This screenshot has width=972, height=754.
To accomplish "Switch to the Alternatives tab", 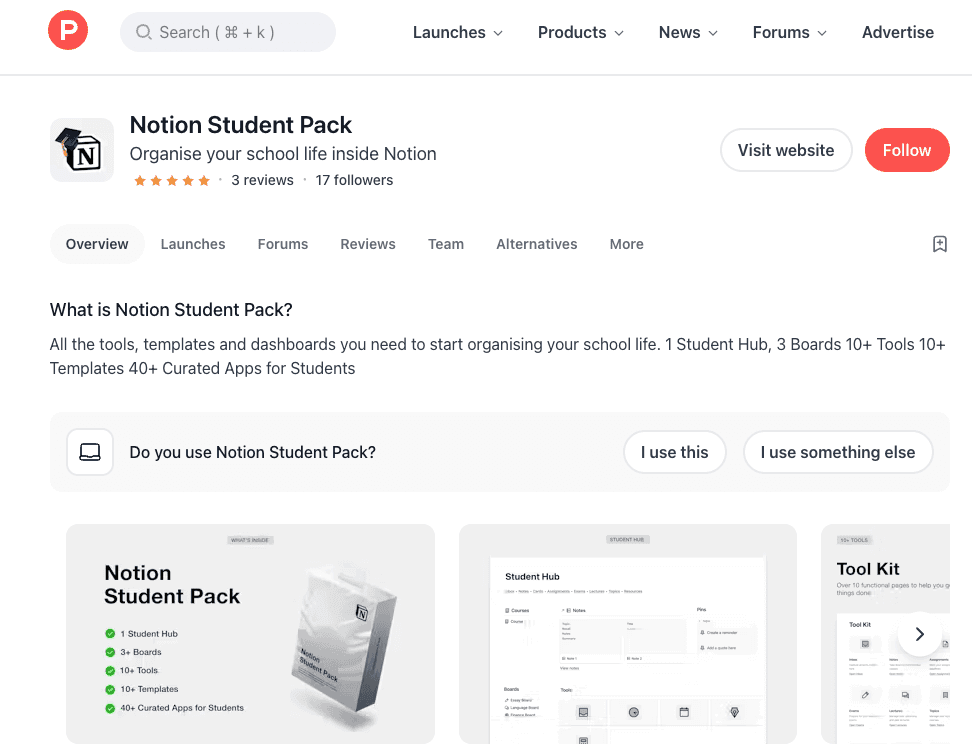I will pos(536,244).
